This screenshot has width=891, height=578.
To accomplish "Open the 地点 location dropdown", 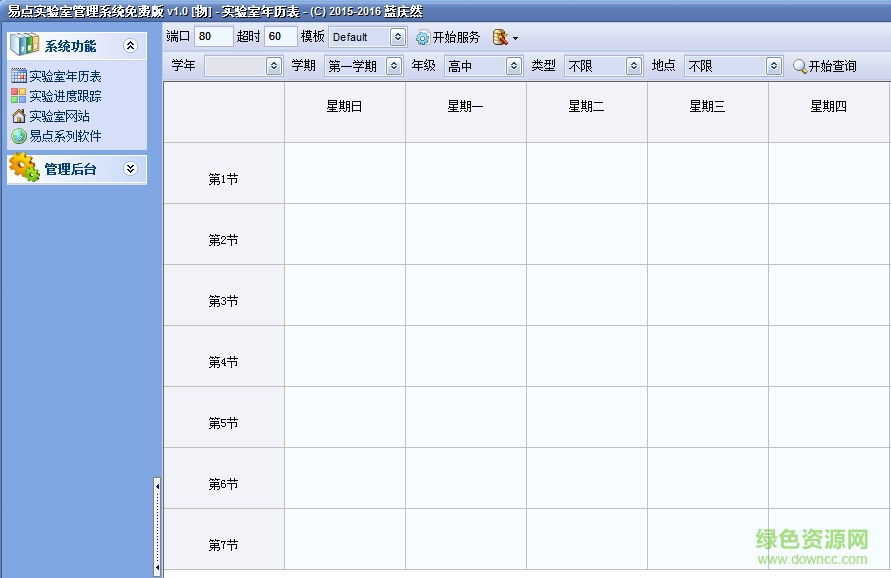I will pyautogui.click(x=773, y=66).
